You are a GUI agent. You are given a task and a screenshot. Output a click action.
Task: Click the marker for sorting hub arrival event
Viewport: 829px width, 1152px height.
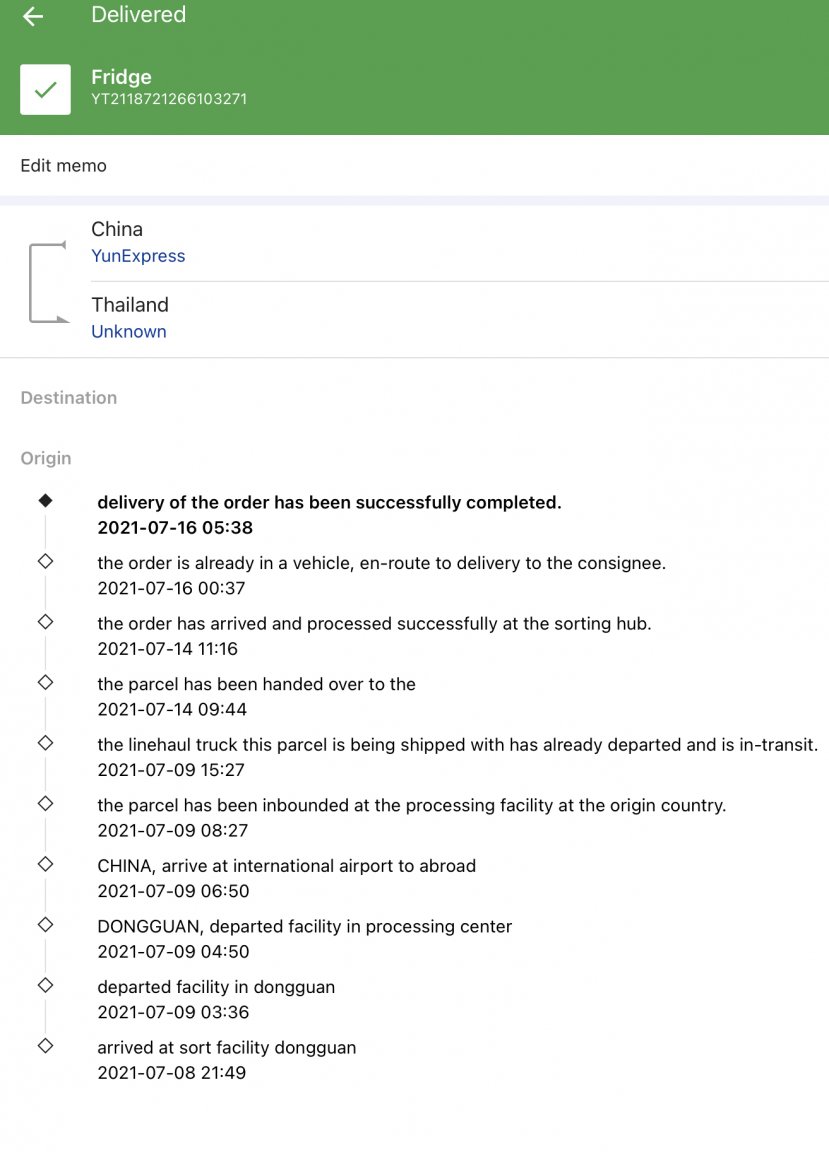pyautogui.click(x=45, y=622)
